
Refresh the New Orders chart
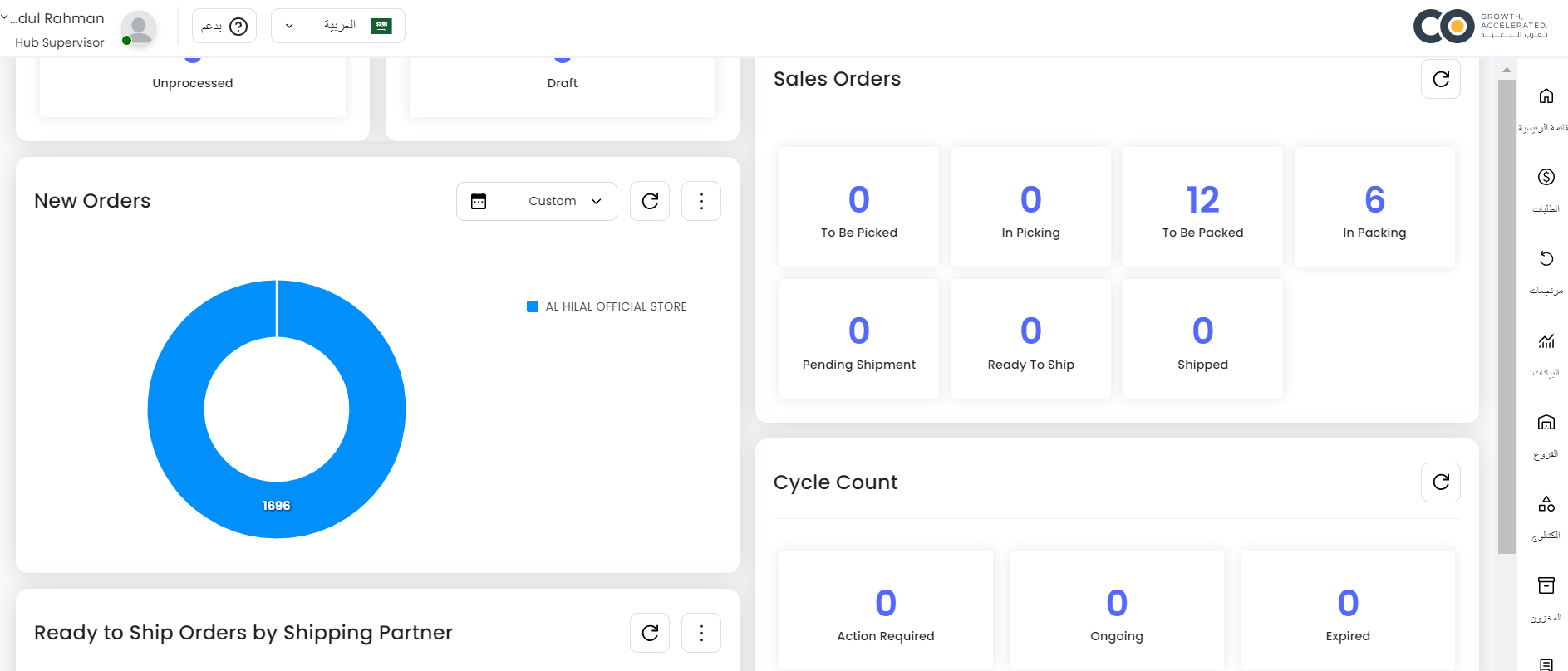pyautogui.click(x=650, y=201)
